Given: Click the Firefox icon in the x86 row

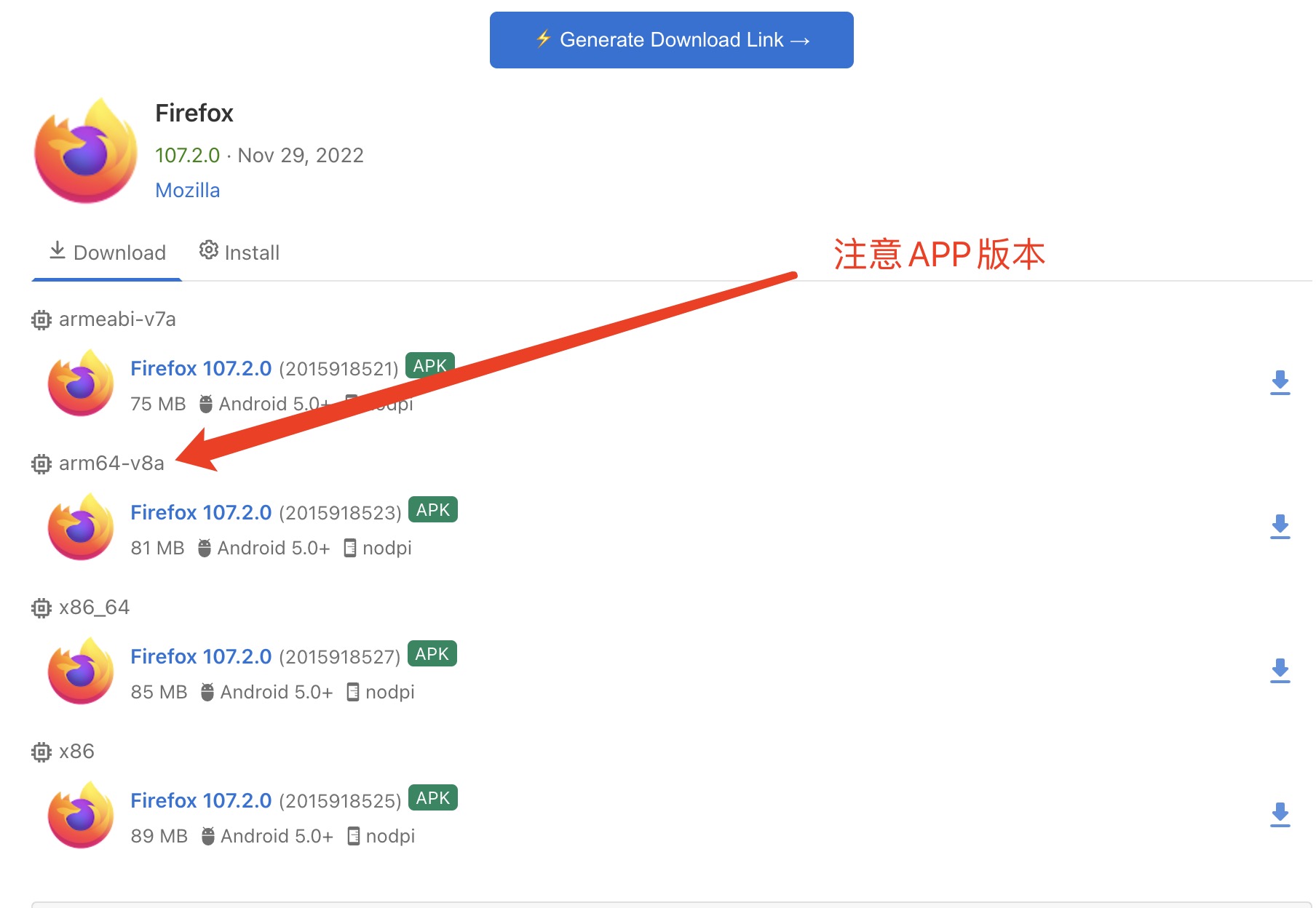Looking at the screenshot, I should coord(81,815).
